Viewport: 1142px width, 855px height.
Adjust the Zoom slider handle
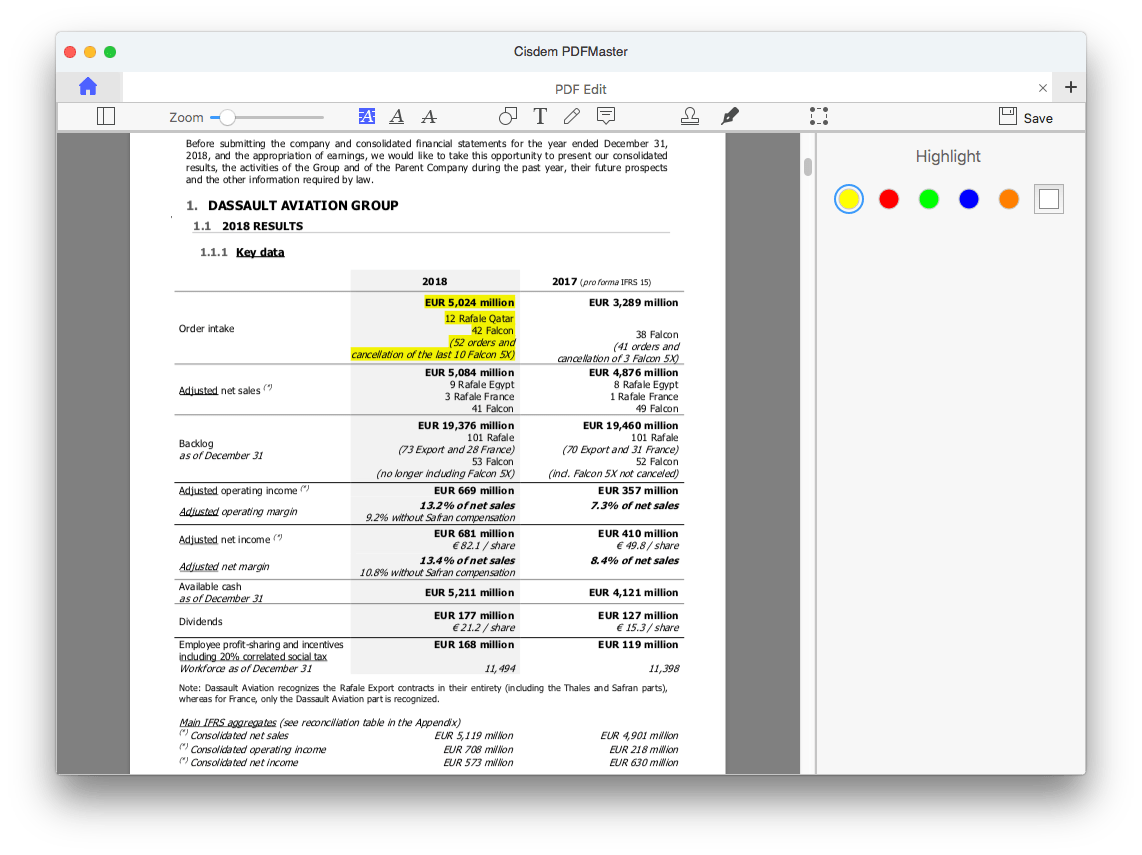[227, 117]
